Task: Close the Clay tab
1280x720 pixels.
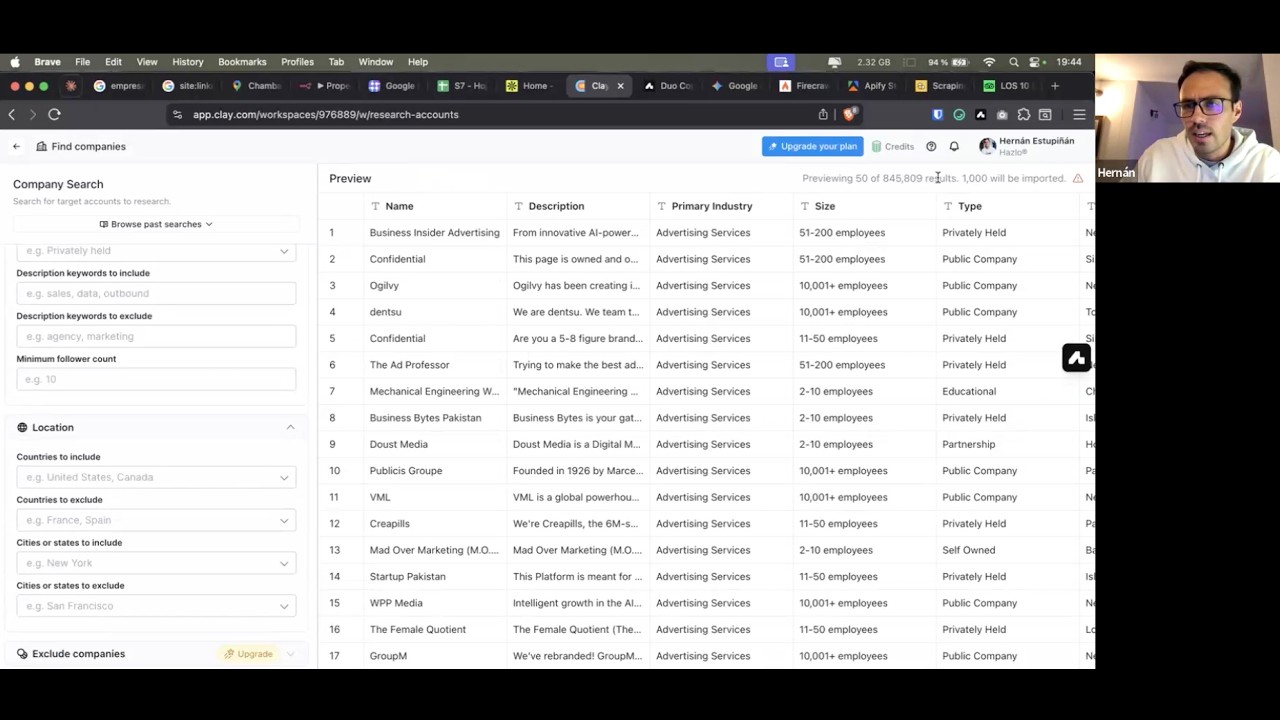Action: (x=620, y=86)
